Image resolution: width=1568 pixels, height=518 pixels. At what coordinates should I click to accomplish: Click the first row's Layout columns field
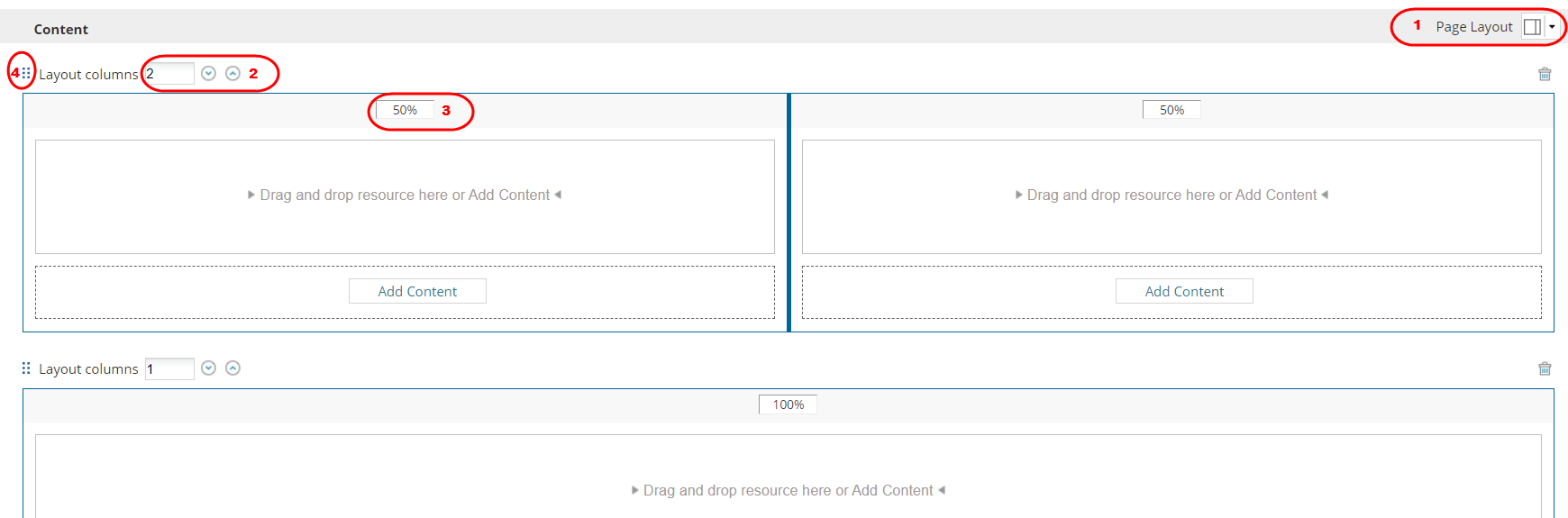169,74
